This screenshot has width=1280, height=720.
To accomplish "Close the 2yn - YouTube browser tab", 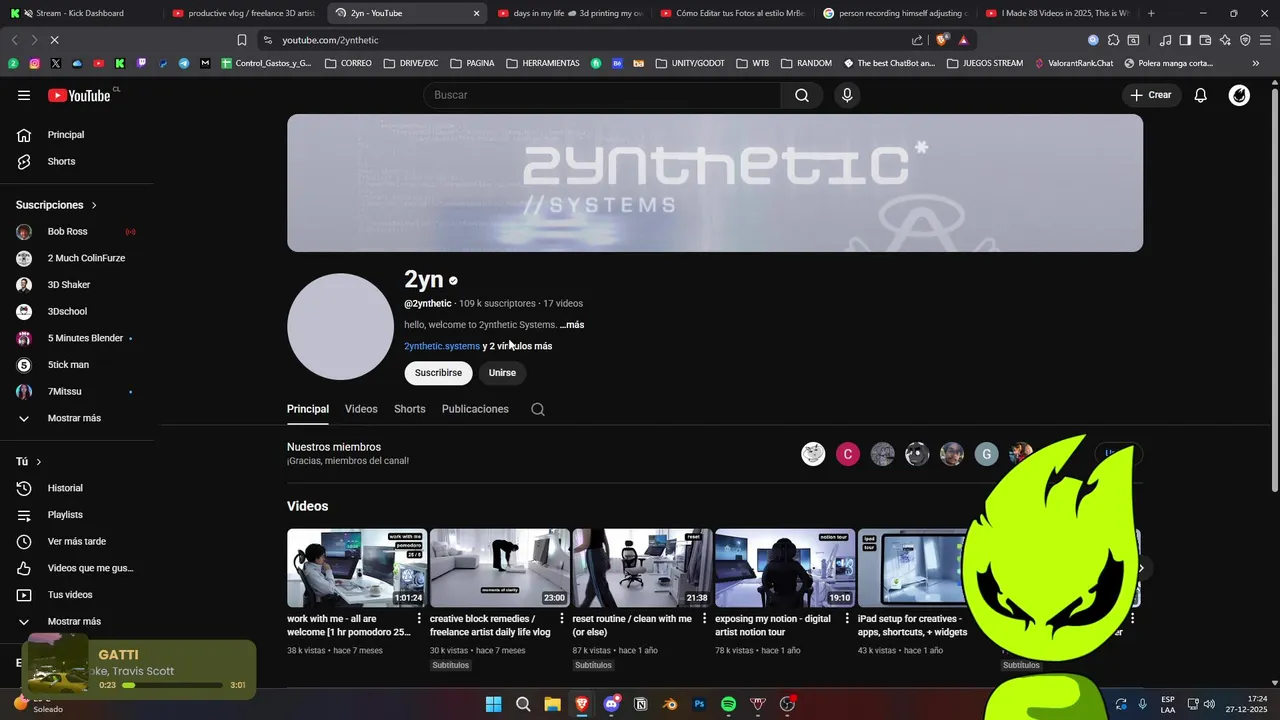I will point(476,13).
